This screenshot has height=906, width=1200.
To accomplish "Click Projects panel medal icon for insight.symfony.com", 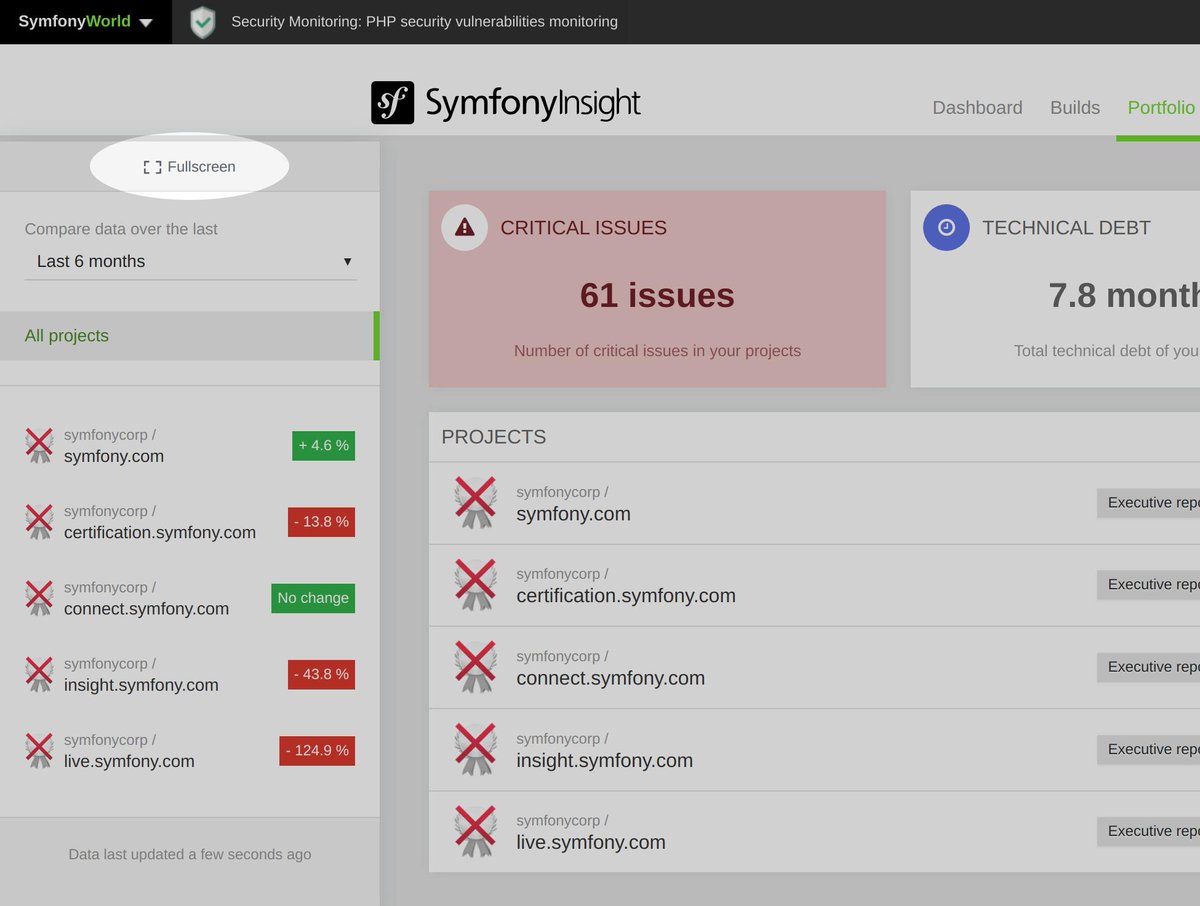I will pos(475,748).
